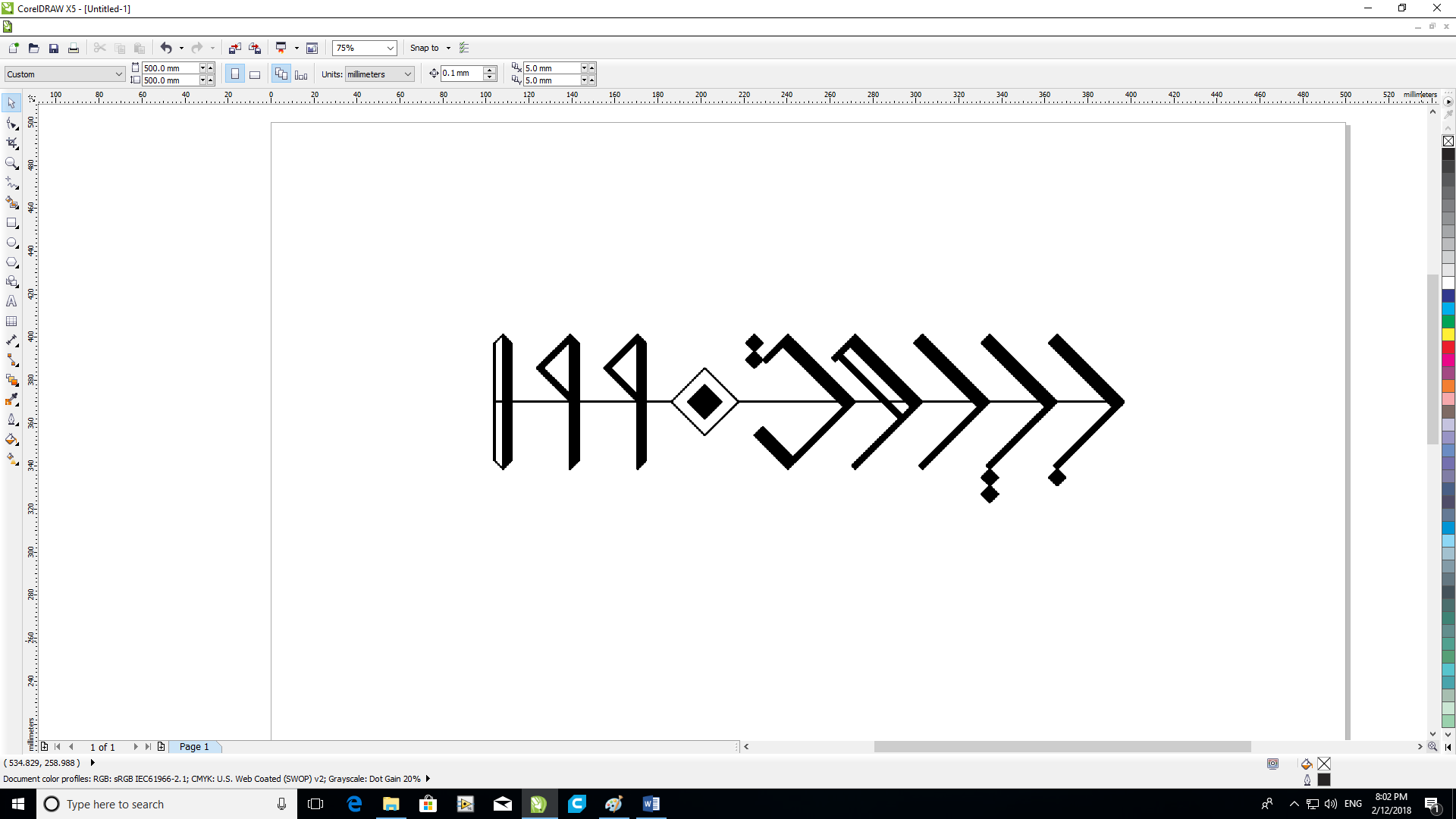
Task: Select the Text tool
Action: coord(11,301)
